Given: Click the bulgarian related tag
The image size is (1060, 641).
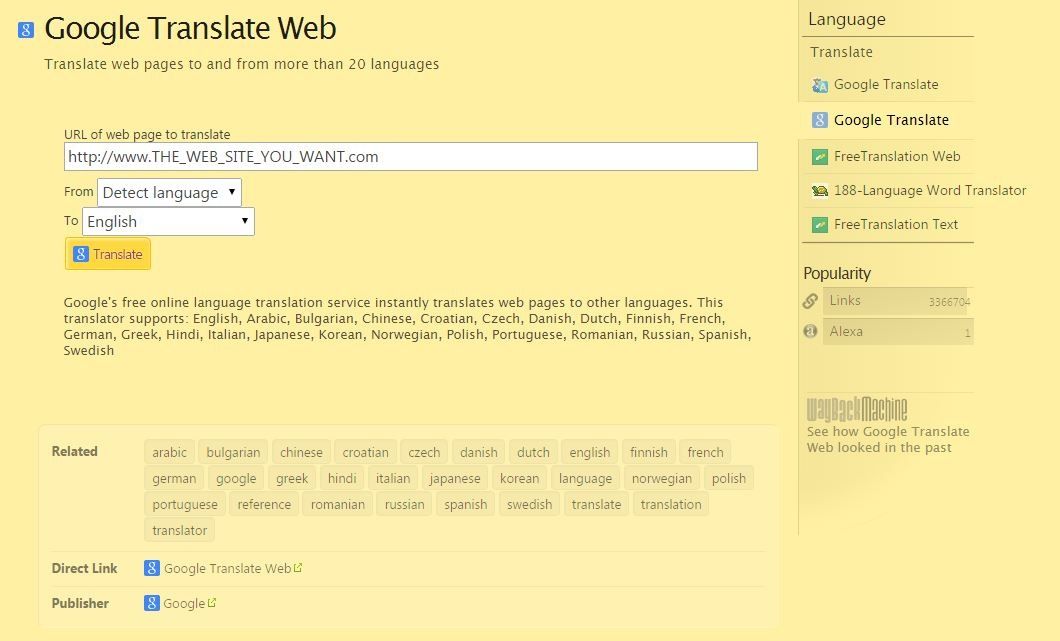Looking at the screenshot, I should click(233, 452).
